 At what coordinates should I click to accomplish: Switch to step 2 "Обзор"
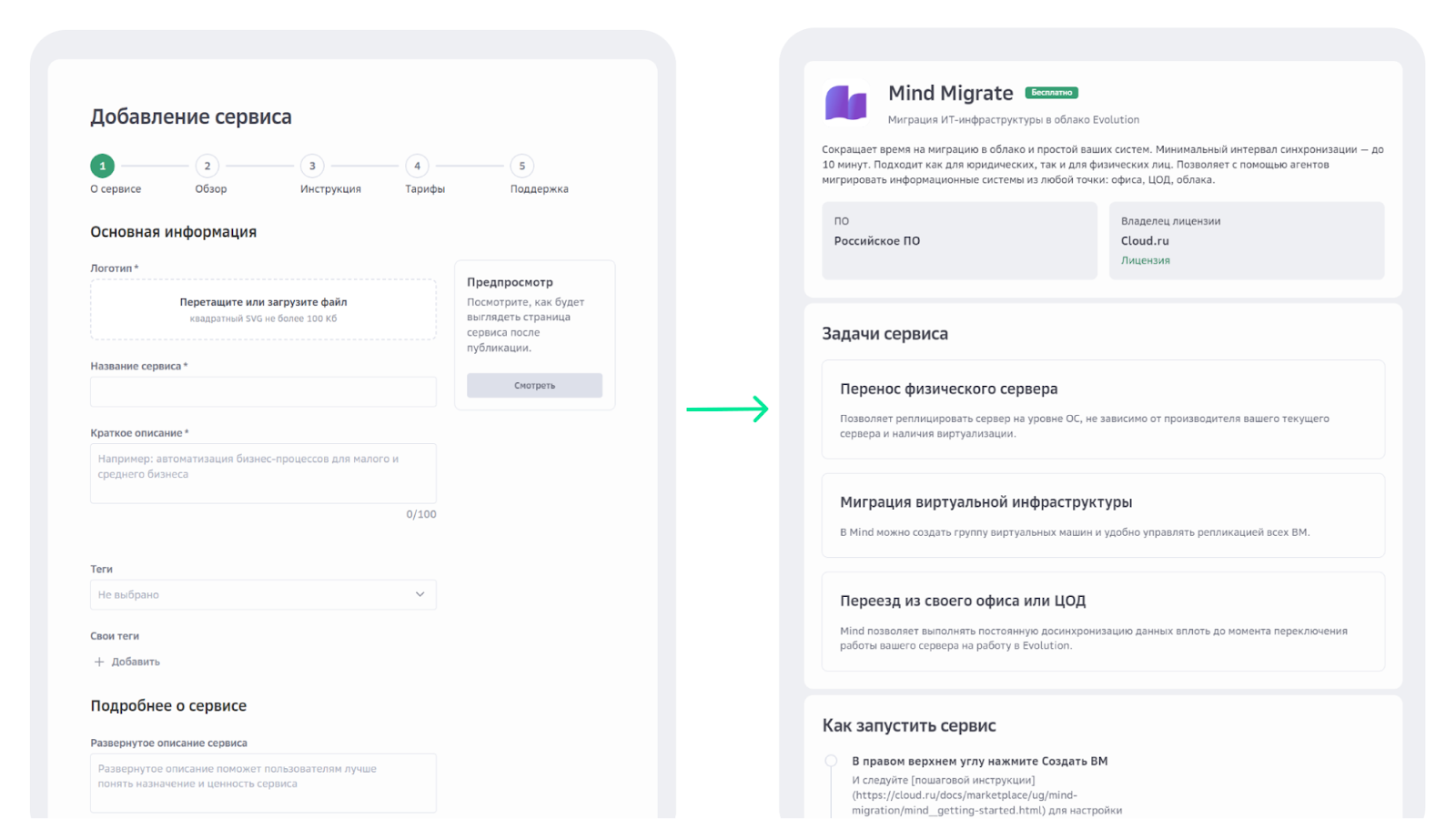tap(207, 166)
